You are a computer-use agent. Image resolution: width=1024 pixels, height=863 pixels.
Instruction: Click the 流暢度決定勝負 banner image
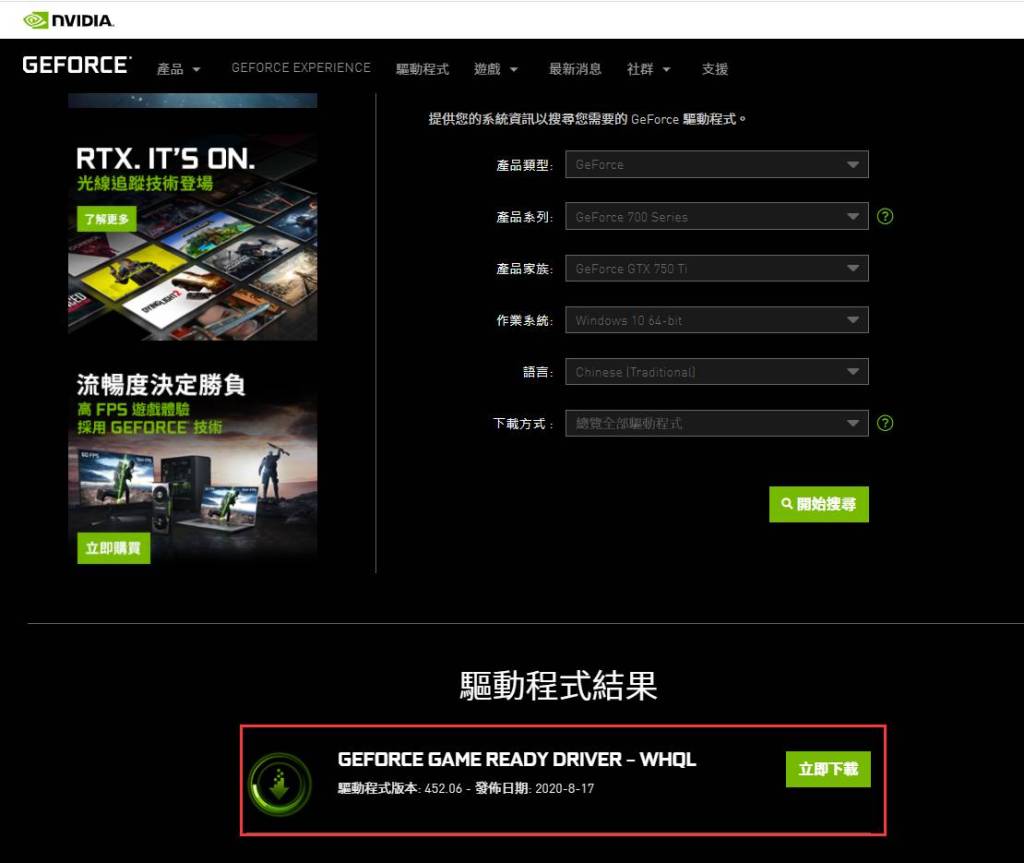click(x=193, y=465)
